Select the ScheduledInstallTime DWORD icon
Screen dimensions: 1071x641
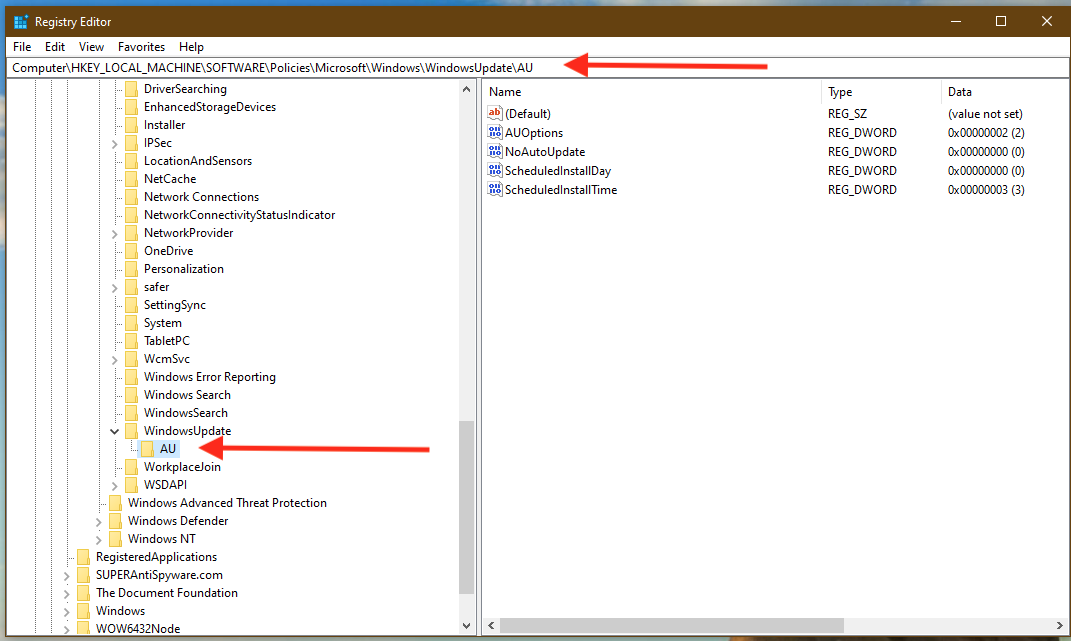click(x=495, y=190)
